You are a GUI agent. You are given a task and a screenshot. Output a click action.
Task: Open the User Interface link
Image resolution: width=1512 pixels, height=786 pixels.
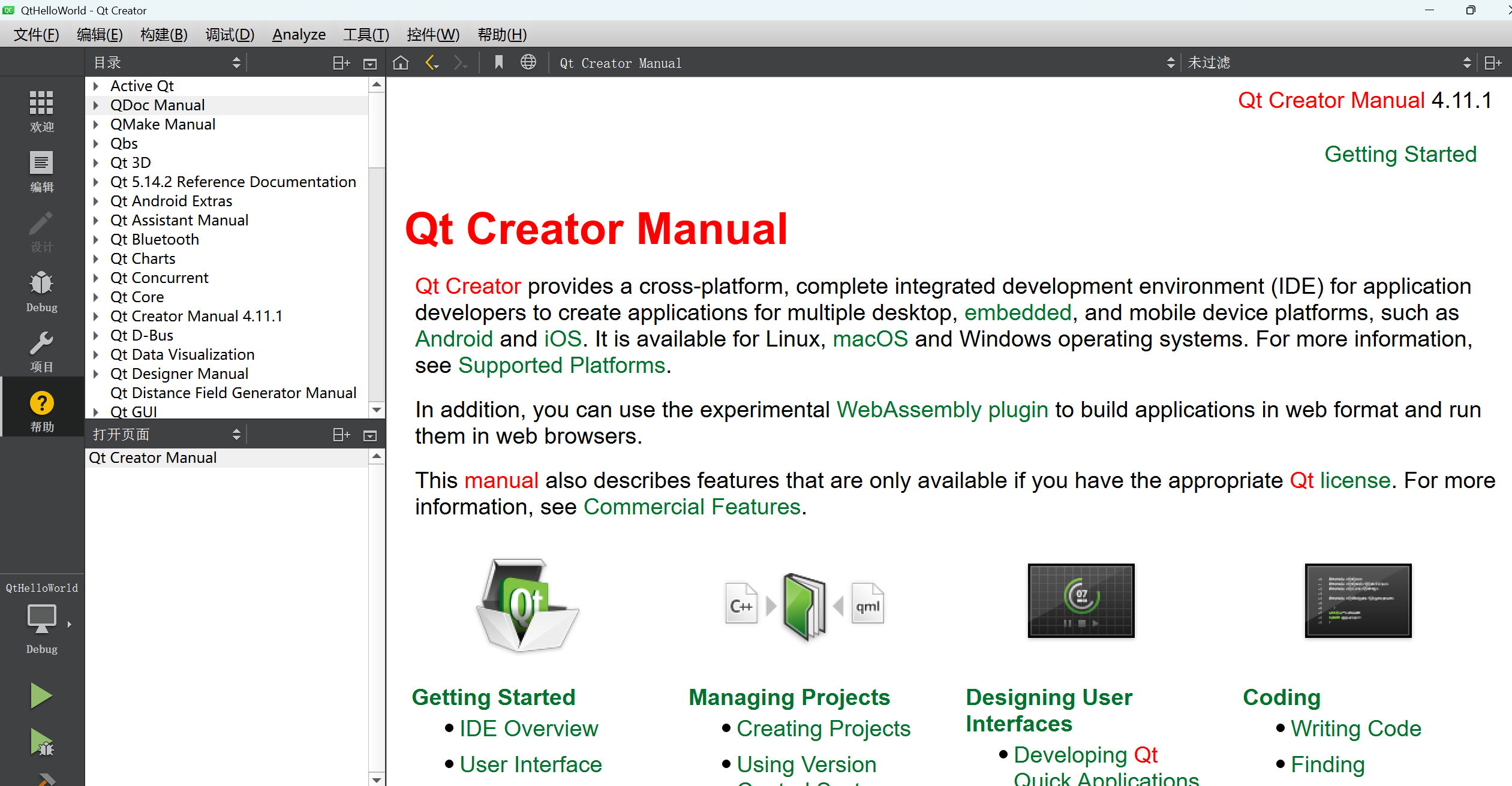tap(531, 765)
